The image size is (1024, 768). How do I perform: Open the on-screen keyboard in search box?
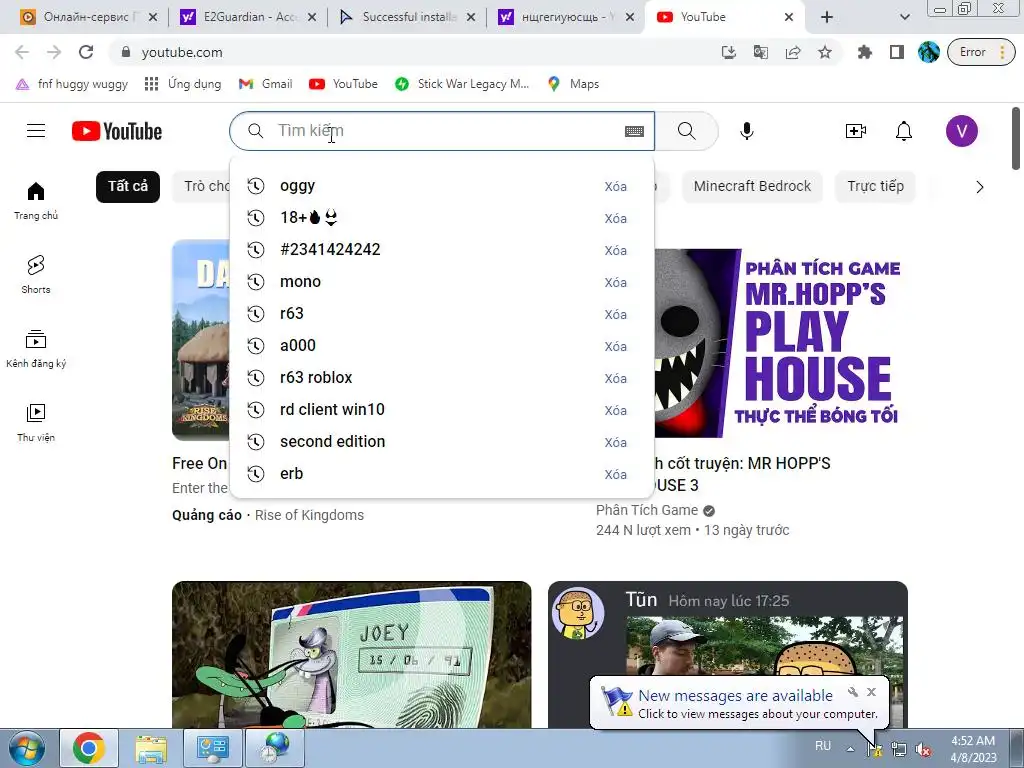[x=634, y=131]
